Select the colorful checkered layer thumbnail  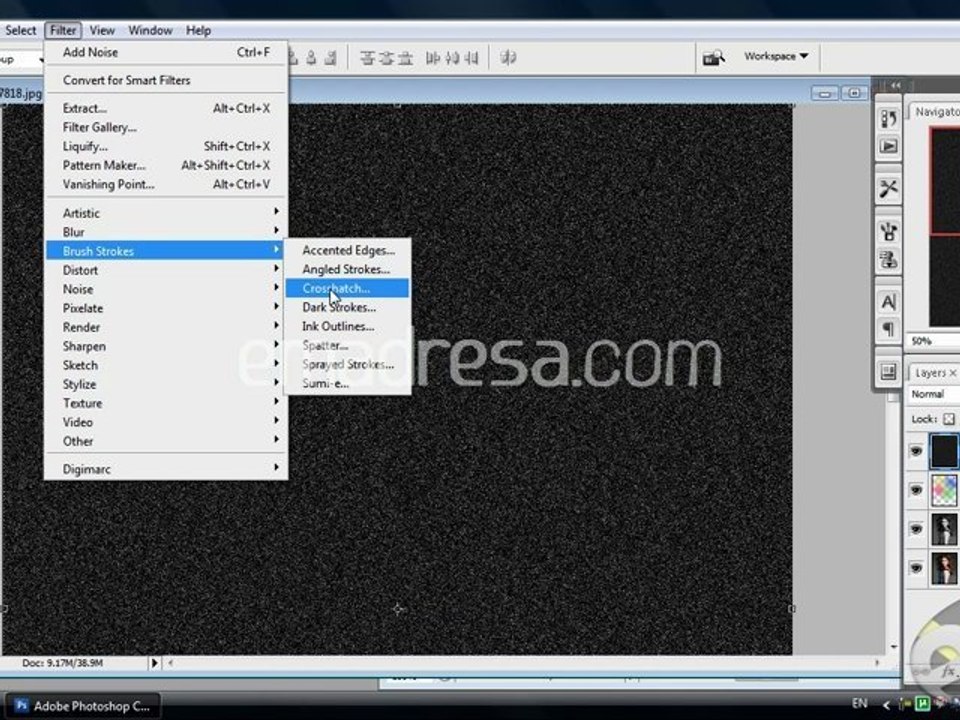pos(945,490)
